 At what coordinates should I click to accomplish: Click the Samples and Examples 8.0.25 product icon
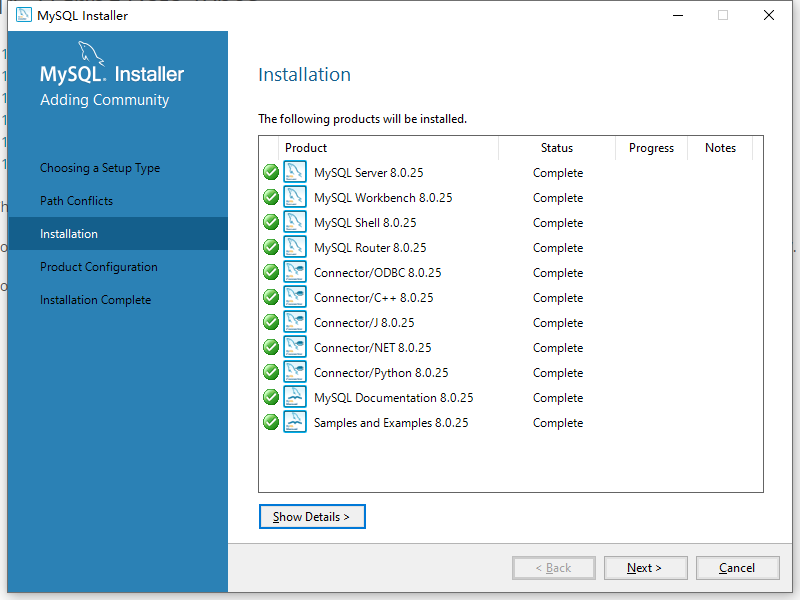295,422
